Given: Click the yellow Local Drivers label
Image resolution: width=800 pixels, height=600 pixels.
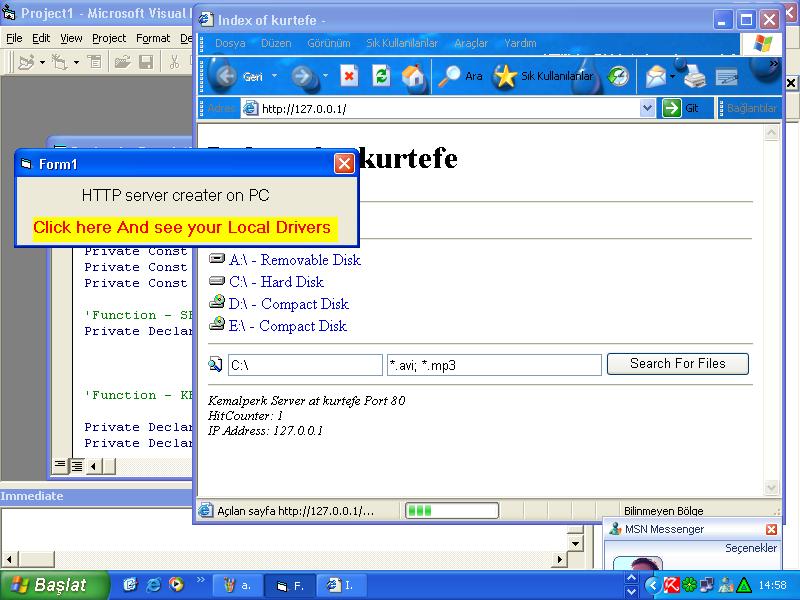Looking at the screenshot, I should point(182,228).
